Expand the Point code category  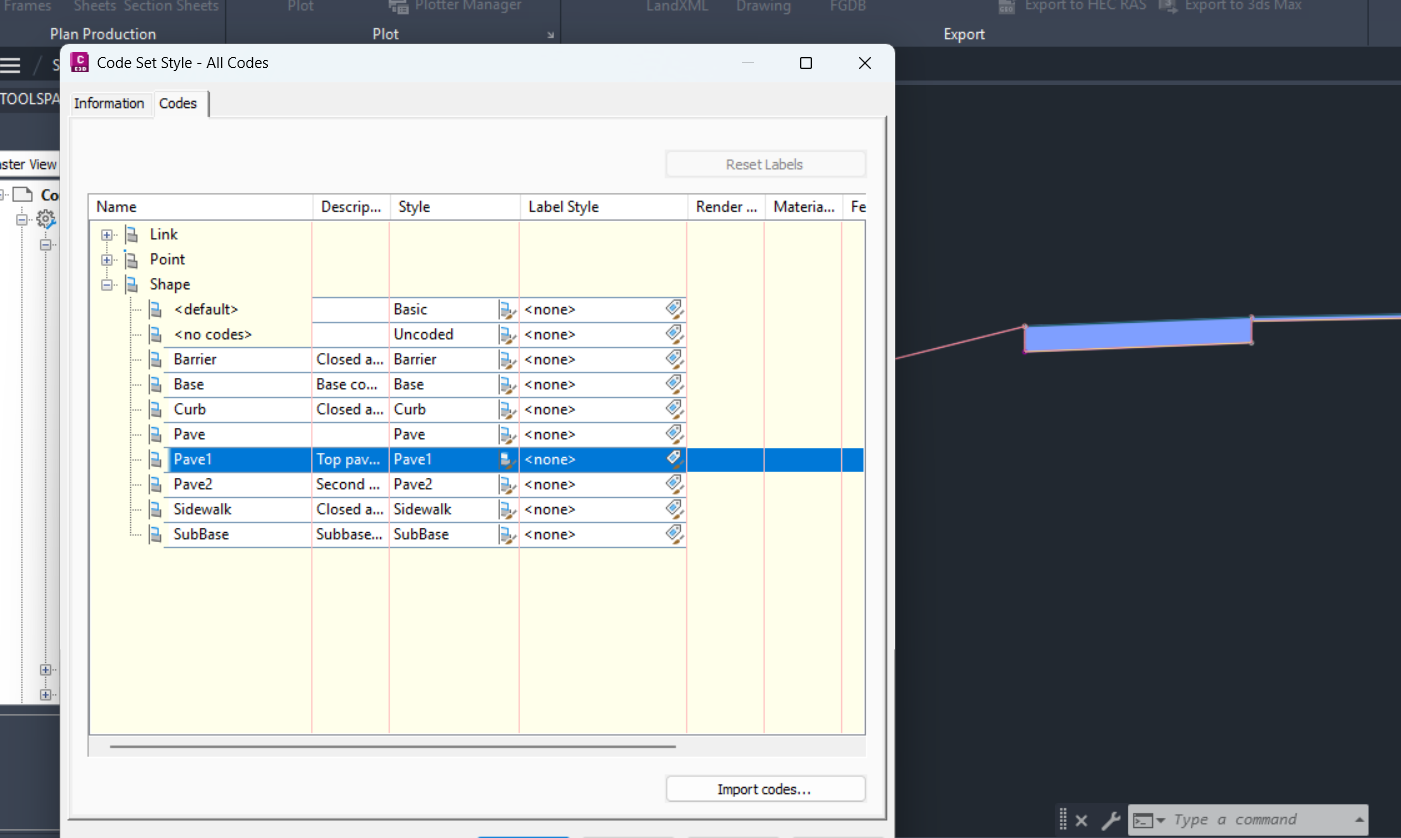tap(107, 259)
